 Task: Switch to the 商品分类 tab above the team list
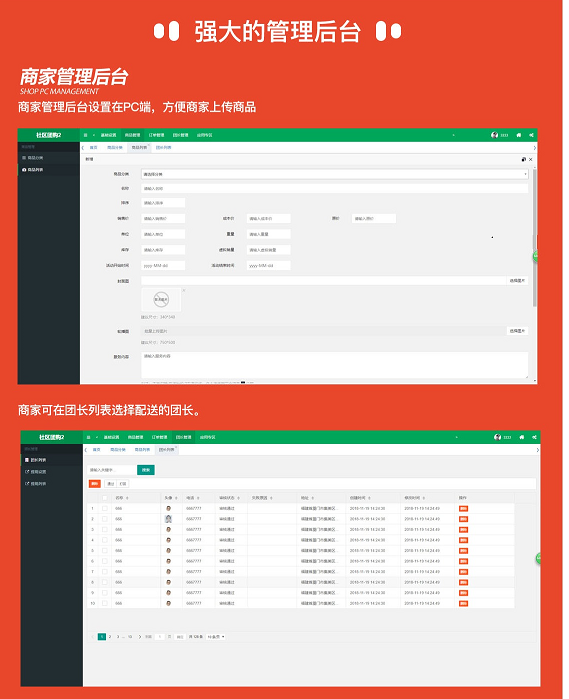pyautogui.click(x=118, y=450)
